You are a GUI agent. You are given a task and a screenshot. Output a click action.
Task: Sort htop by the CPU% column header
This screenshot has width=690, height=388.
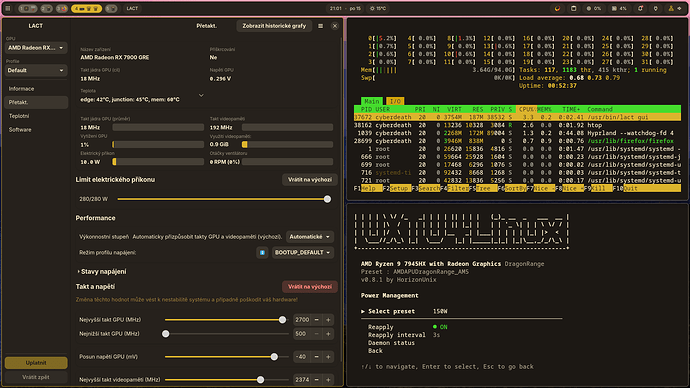click(x=526, y=109)
